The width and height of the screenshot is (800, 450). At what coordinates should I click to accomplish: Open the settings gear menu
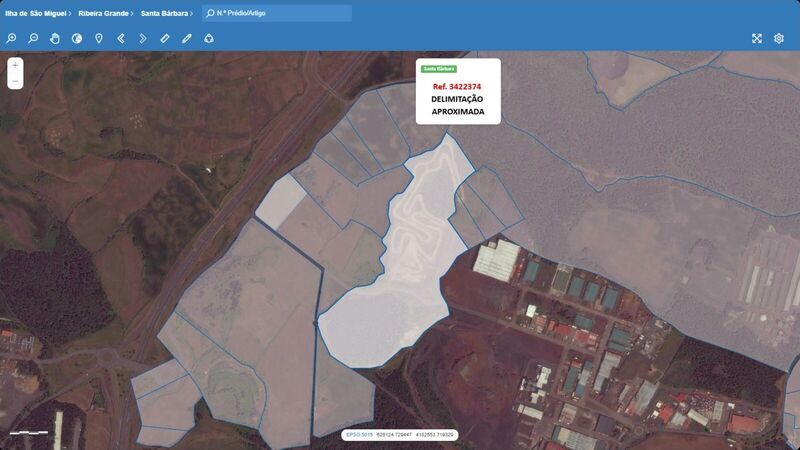(x=779, y=38)
